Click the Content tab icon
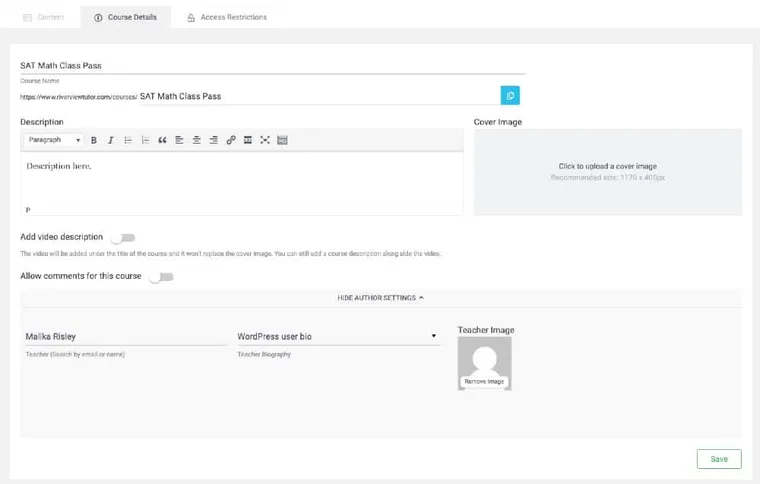760x484 pixels. click(x=28, y=17)
